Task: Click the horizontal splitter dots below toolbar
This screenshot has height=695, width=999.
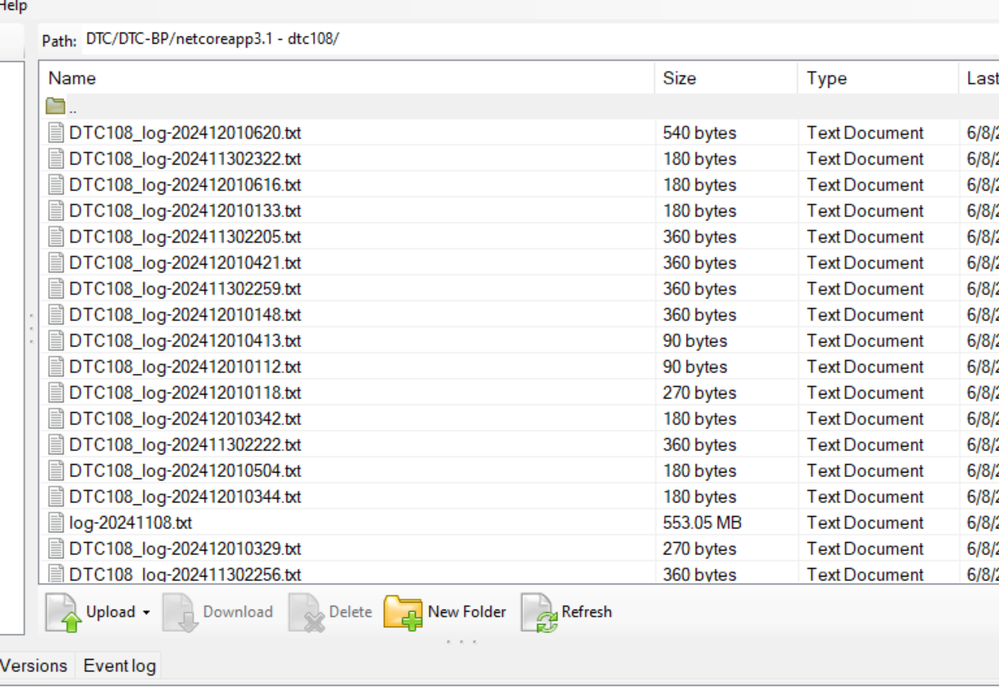Action: [x=461, y=642]
